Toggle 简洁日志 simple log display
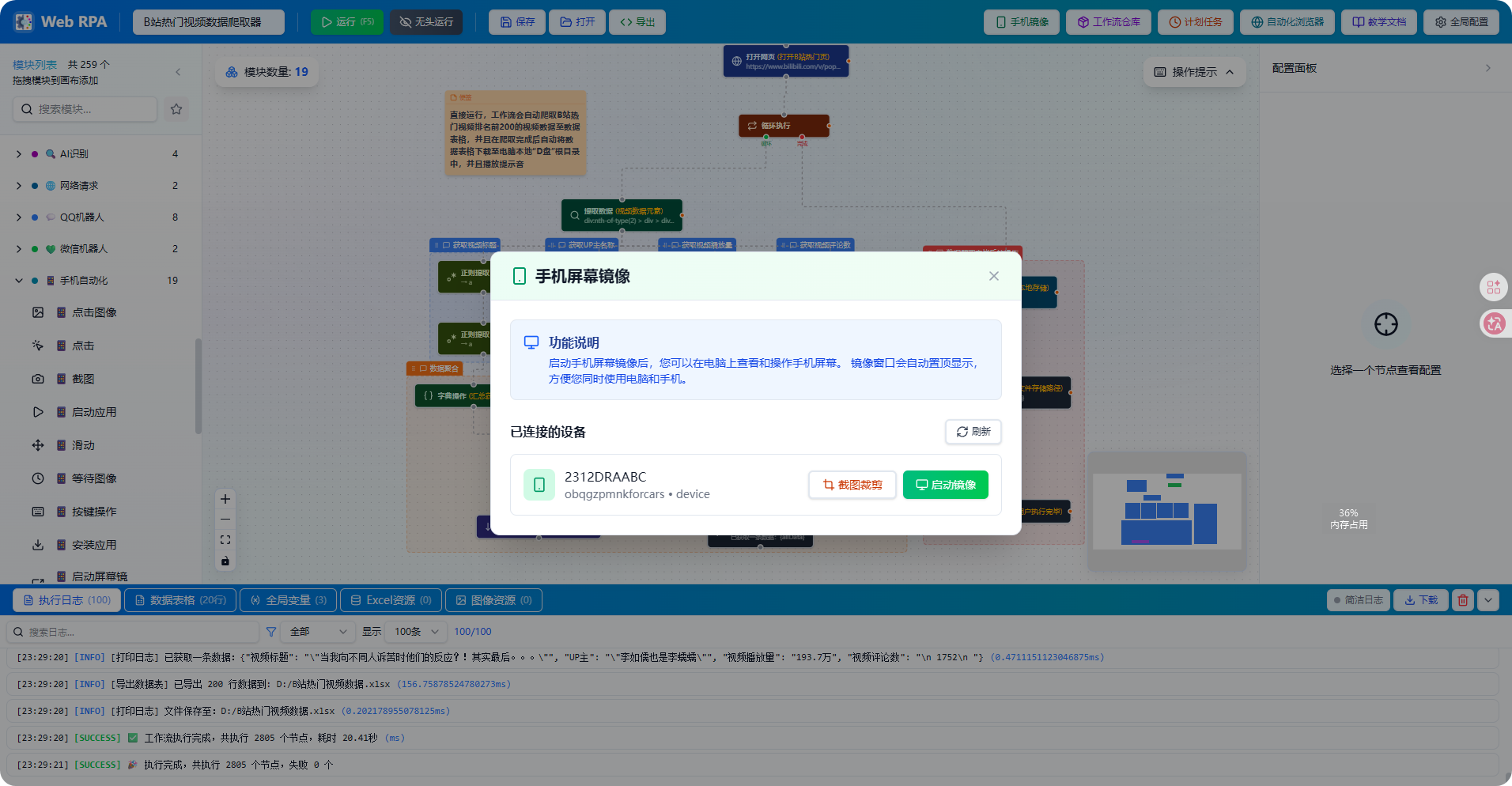 coord(1358,600)
